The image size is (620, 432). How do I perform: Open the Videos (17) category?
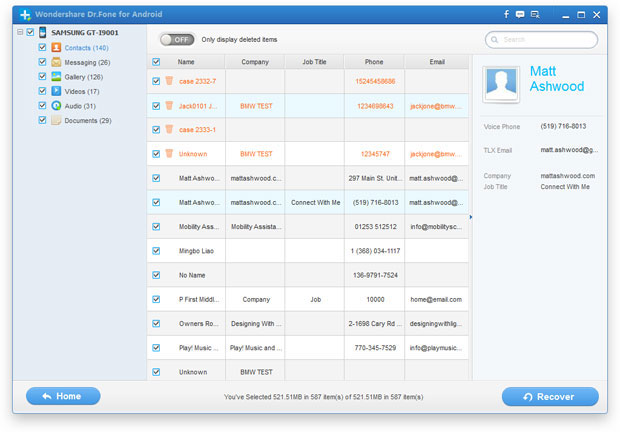coord(82,91)
